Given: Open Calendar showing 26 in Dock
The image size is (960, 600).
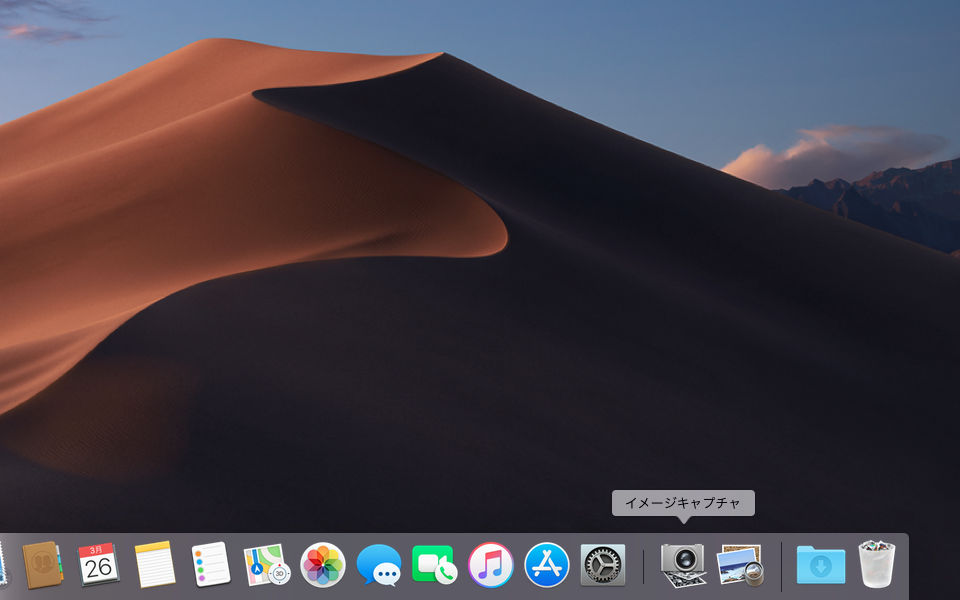Looking at the screenshot, I should (98, 564).
